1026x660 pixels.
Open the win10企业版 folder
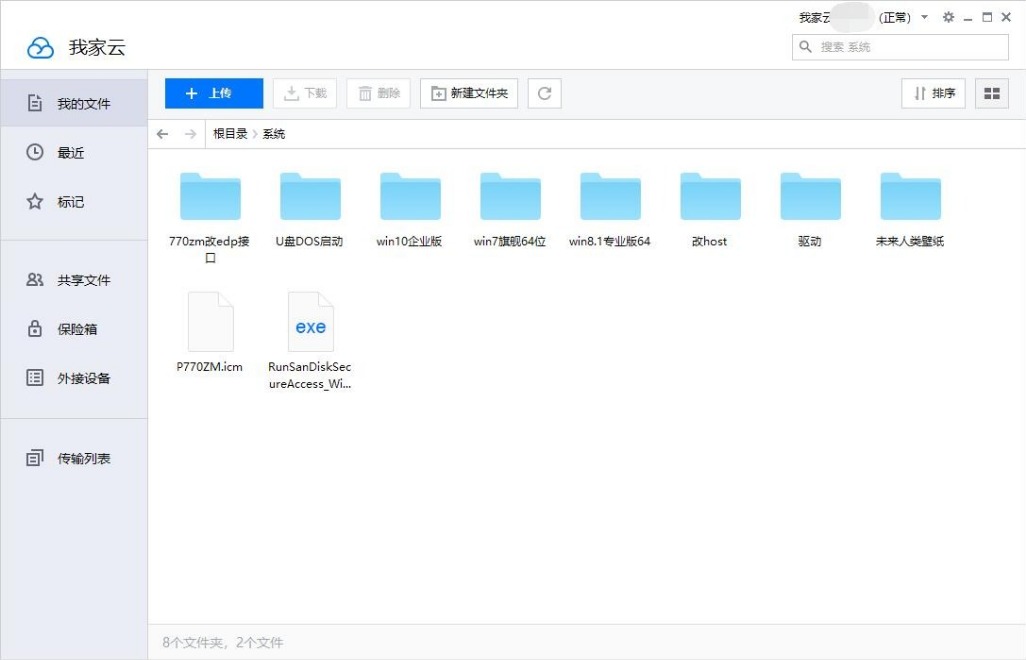[410, 197]
